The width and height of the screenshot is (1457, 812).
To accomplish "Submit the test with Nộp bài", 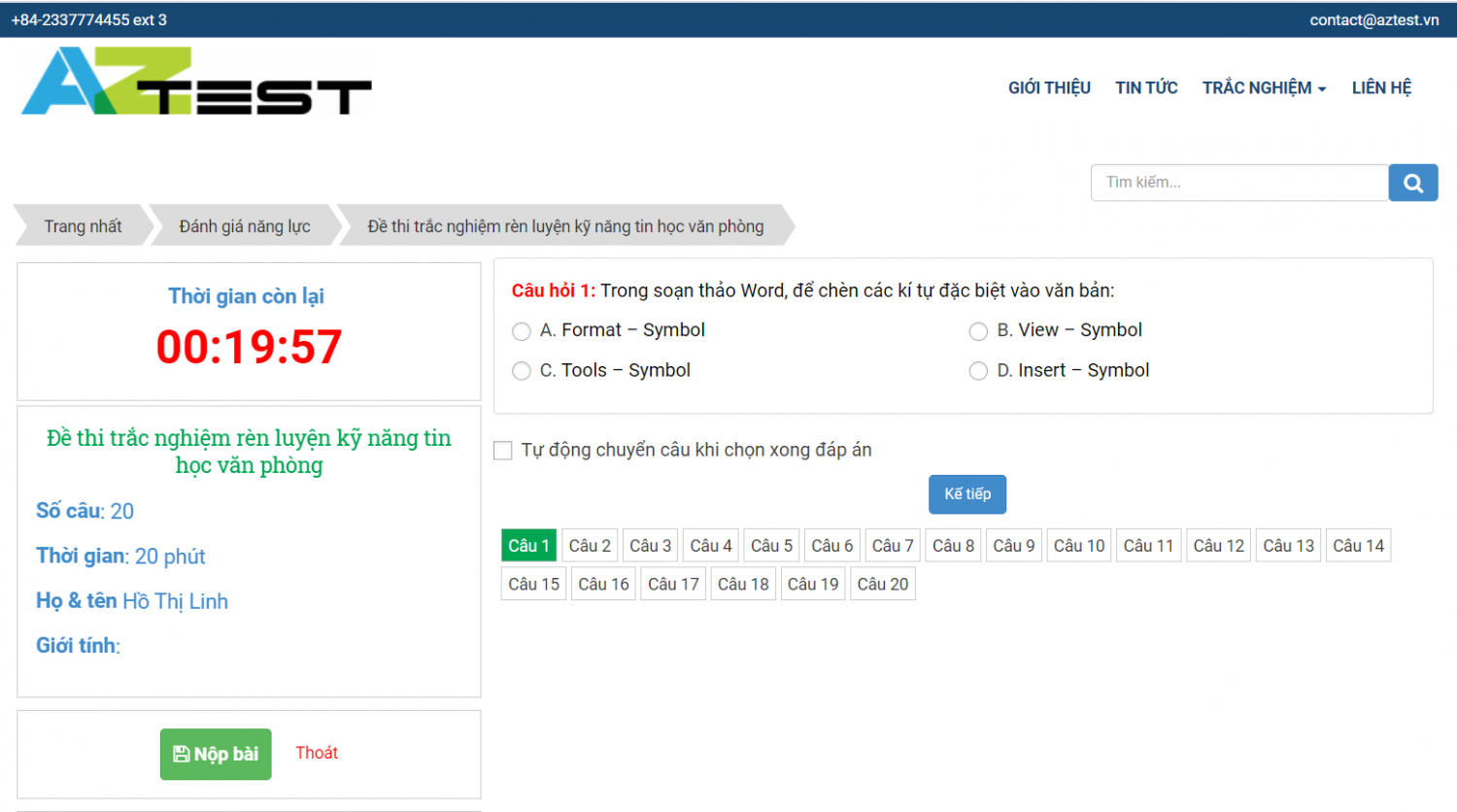I will pyautogui.click(x=216, y=755).
